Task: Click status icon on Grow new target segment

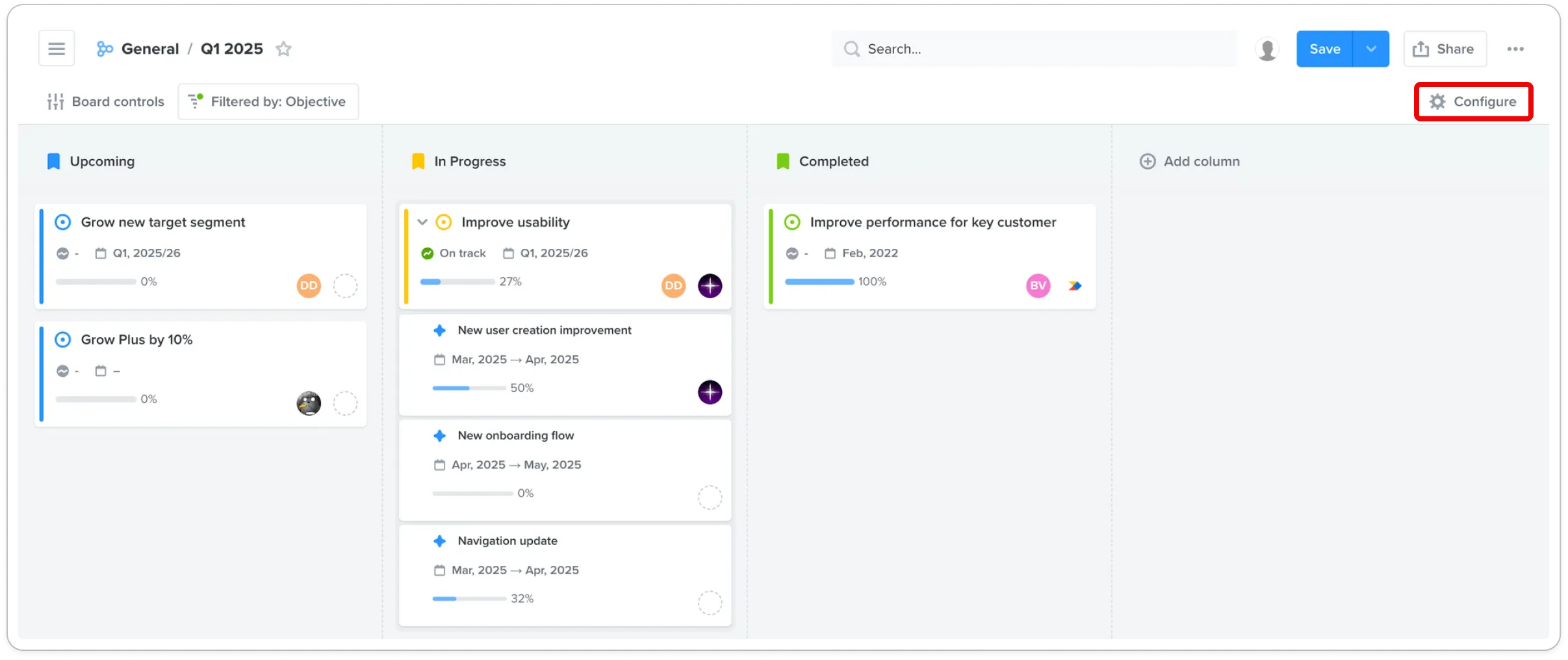Action: pos(62,253)
